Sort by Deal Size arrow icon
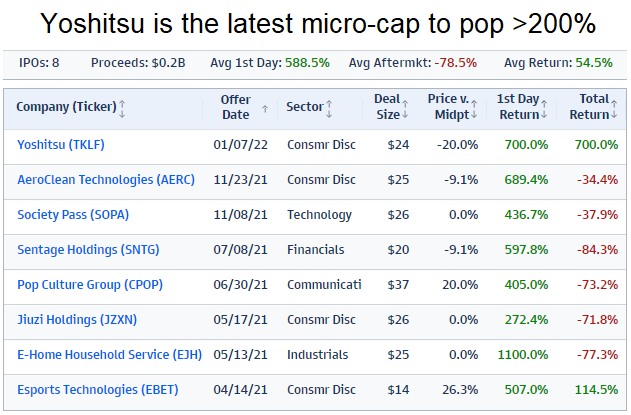This screenshot has height=415, width=631. click(x=405, y=107)
